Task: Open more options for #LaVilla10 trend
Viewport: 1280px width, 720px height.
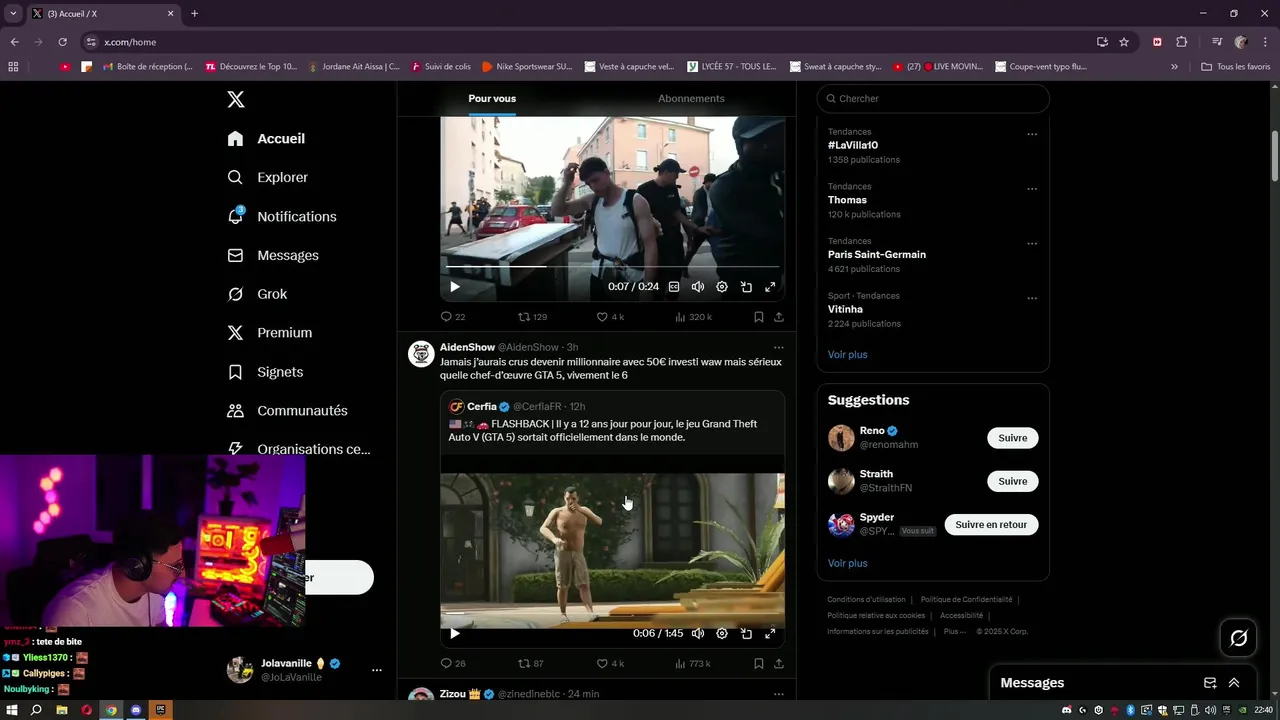Action: (1032, 134)
